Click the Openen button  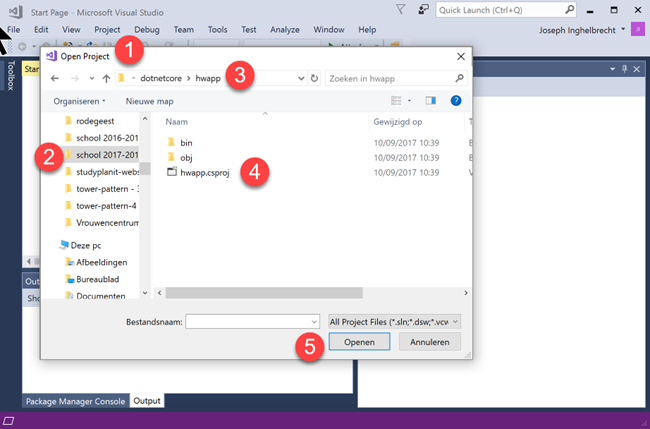point(359,342)
